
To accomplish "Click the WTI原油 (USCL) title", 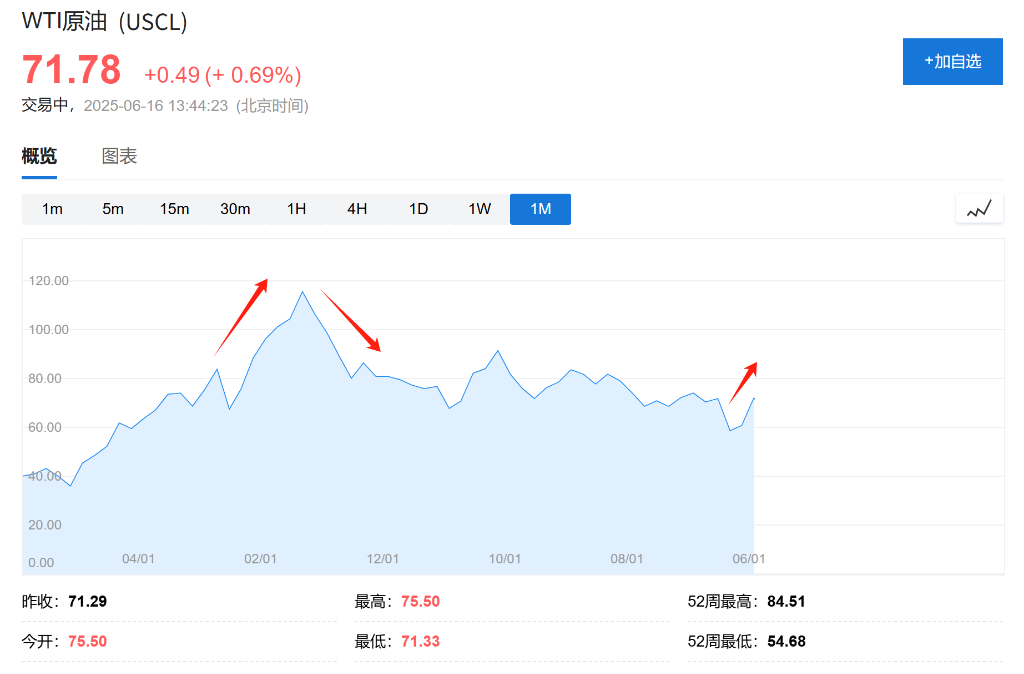I will click(x=104, y=20).
